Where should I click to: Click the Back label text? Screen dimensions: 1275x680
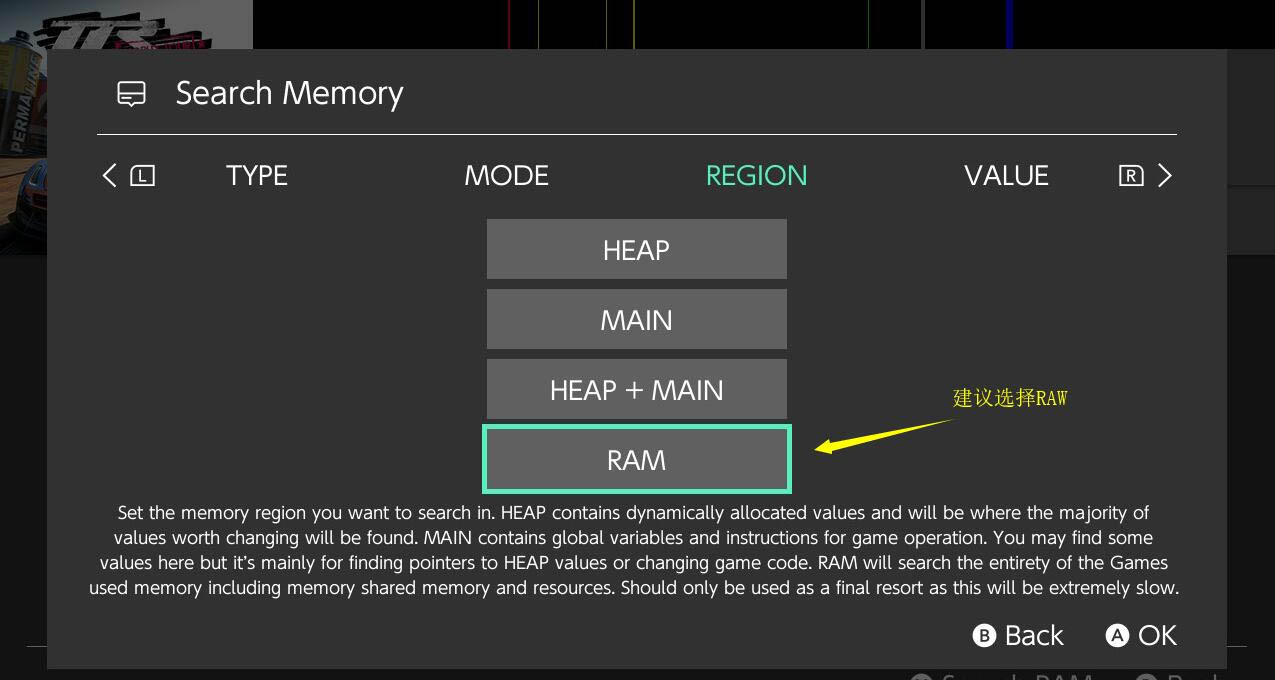click(1034, 636)
